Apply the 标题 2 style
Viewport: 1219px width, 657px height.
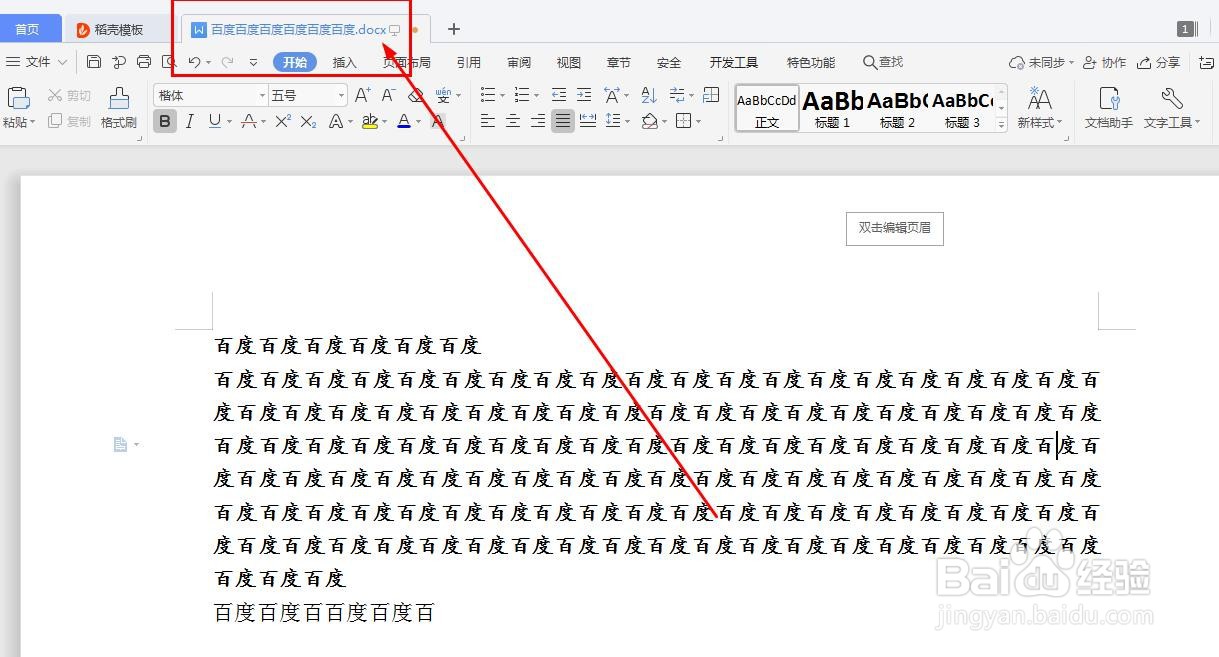click(897, 108)
